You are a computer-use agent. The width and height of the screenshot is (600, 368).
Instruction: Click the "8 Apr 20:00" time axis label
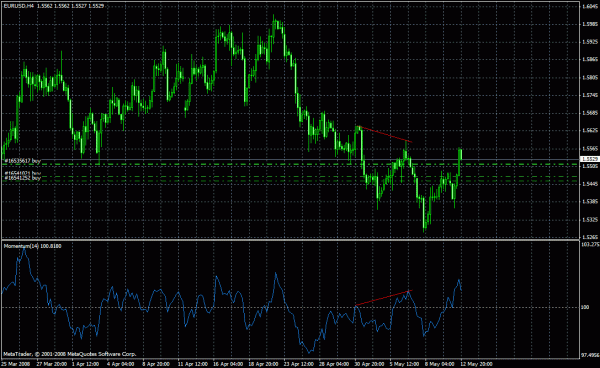156,364
